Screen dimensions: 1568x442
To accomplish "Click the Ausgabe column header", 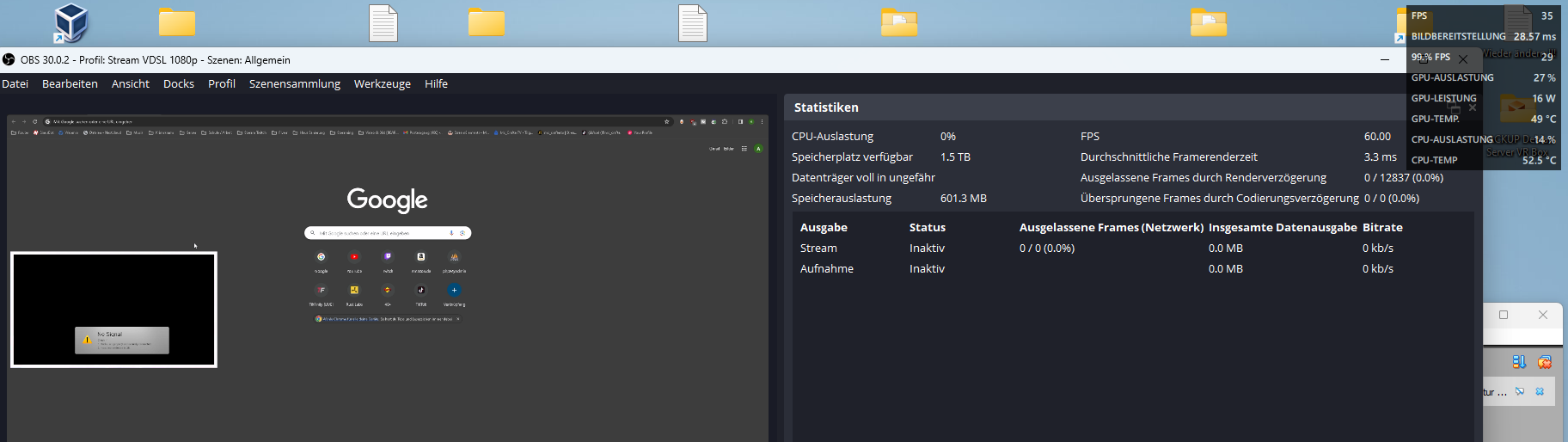I will tap(824, 227).
